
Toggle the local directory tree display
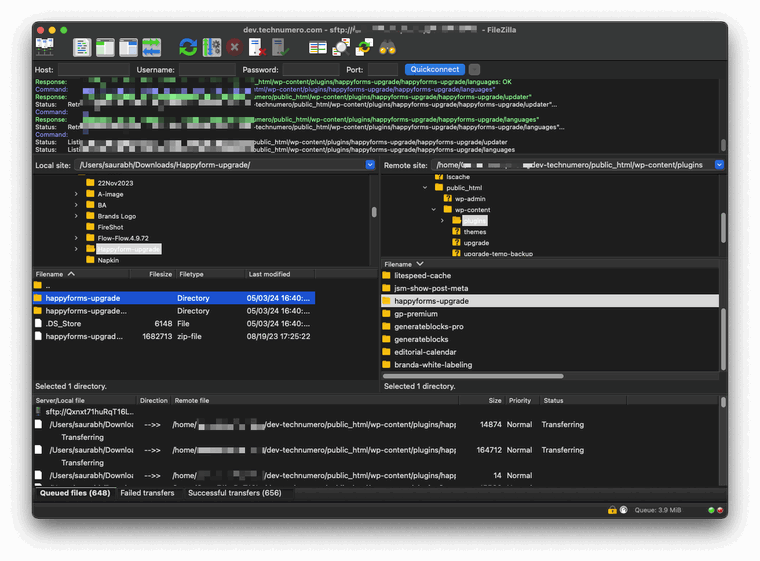tap(105, 47)
